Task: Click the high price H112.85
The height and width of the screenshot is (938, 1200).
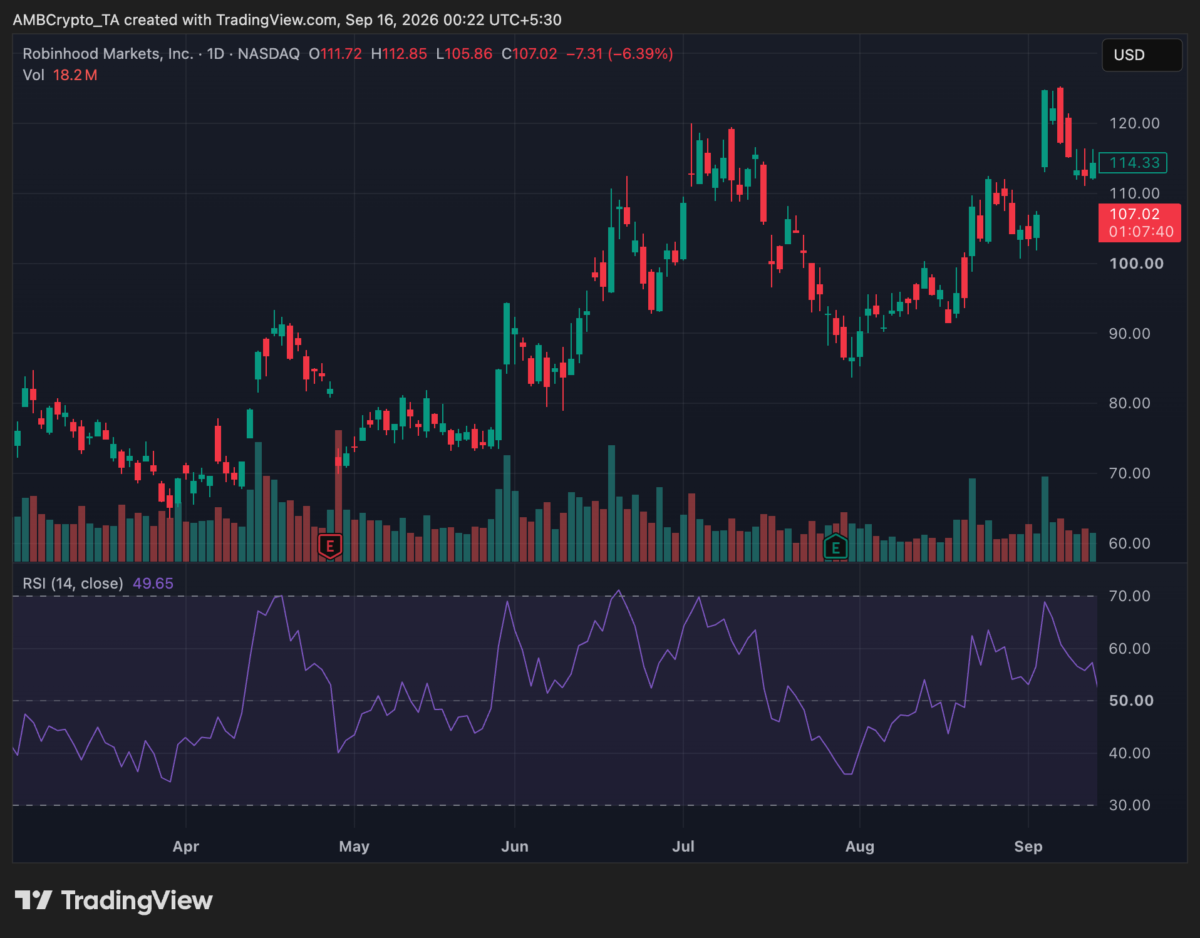Action: click(400, 54)
